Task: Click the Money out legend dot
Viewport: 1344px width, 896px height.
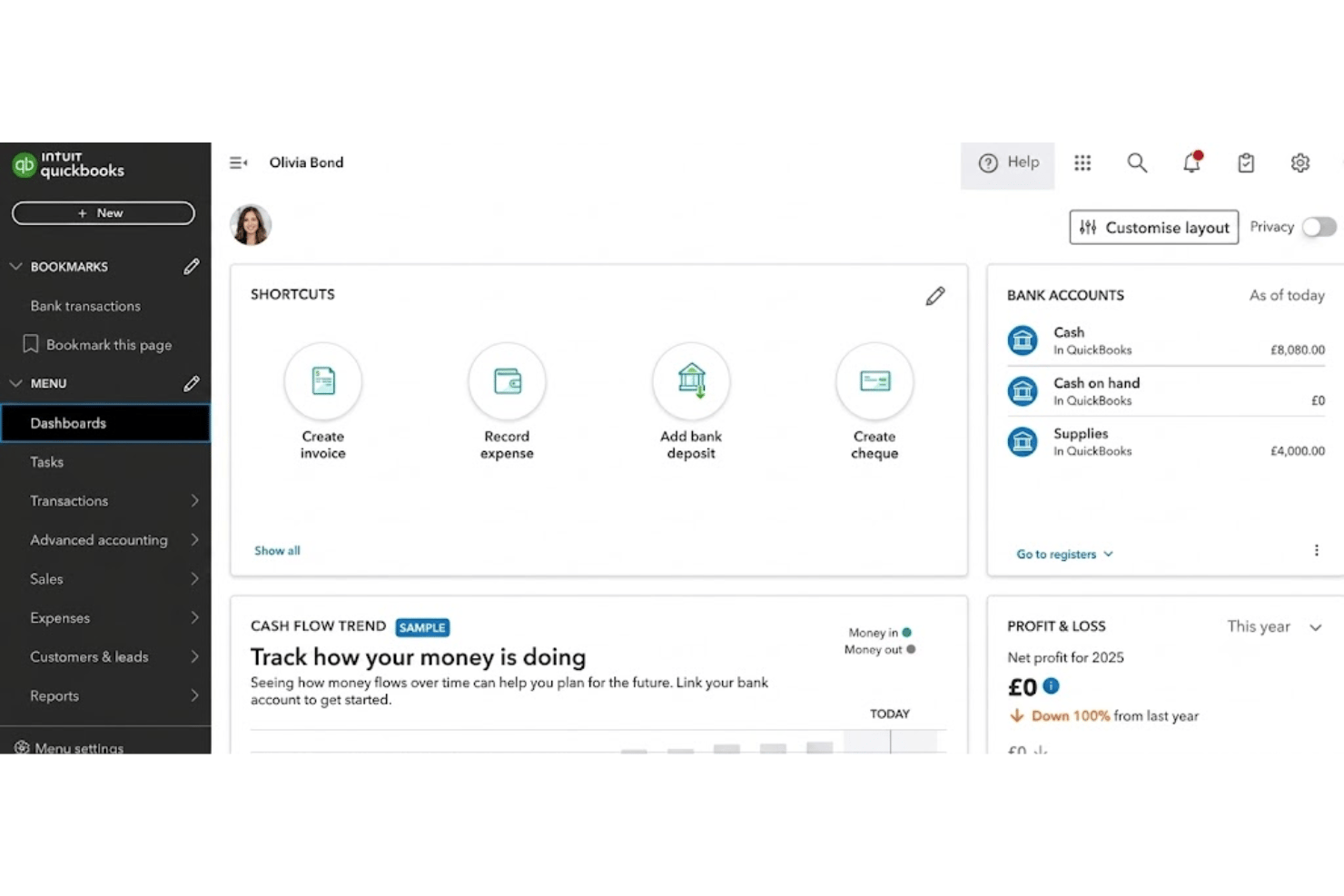Action: coord(911,649)
